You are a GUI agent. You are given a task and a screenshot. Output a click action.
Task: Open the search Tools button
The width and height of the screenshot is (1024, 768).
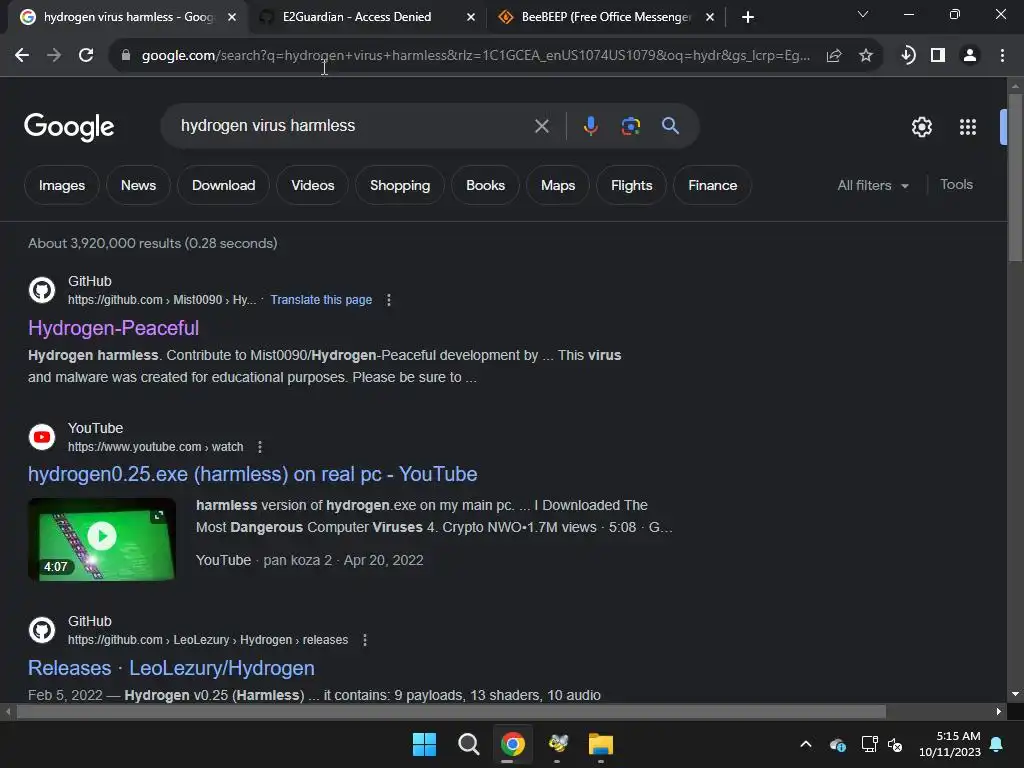[x=956, y=185]
